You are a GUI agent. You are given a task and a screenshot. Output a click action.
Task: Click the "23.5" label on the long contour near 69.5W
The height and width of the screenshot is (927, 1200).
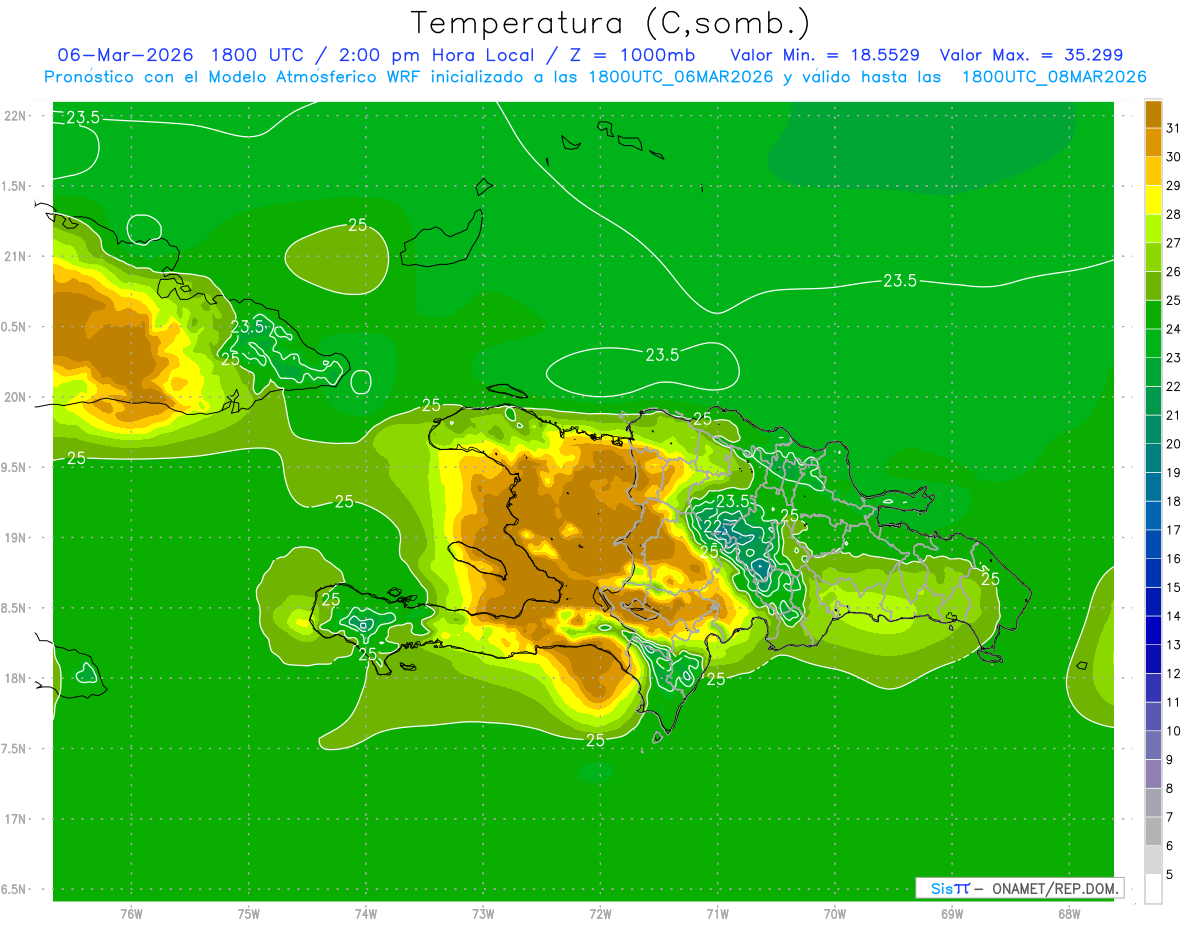click(x=900, y=281)
